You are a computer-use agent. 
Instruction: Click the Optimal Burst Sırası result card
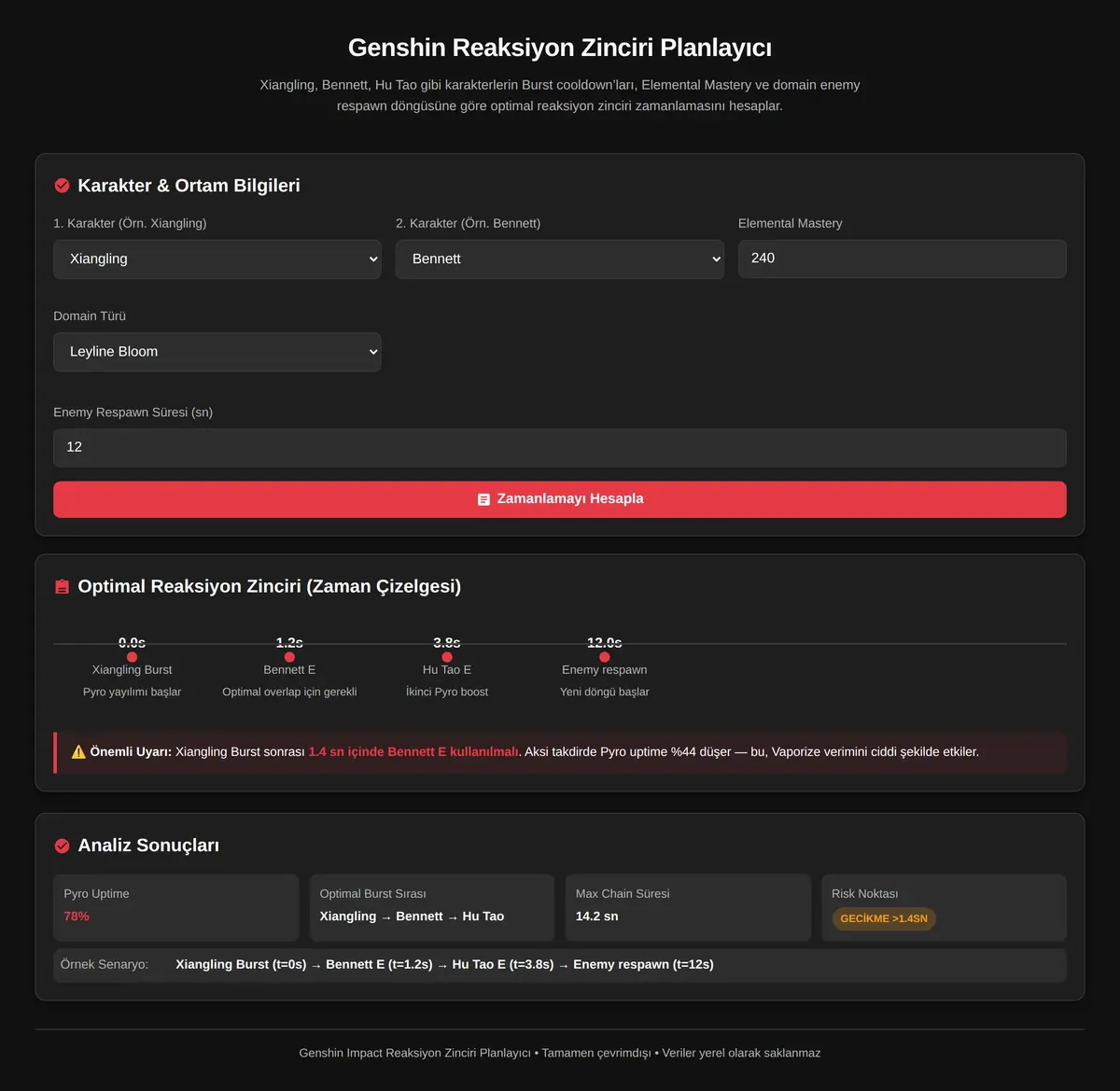coord(432,907)
